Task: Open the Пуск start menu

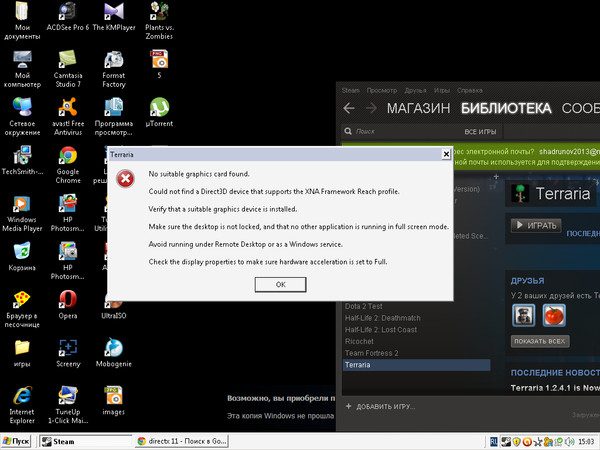Action: [16, 441]
